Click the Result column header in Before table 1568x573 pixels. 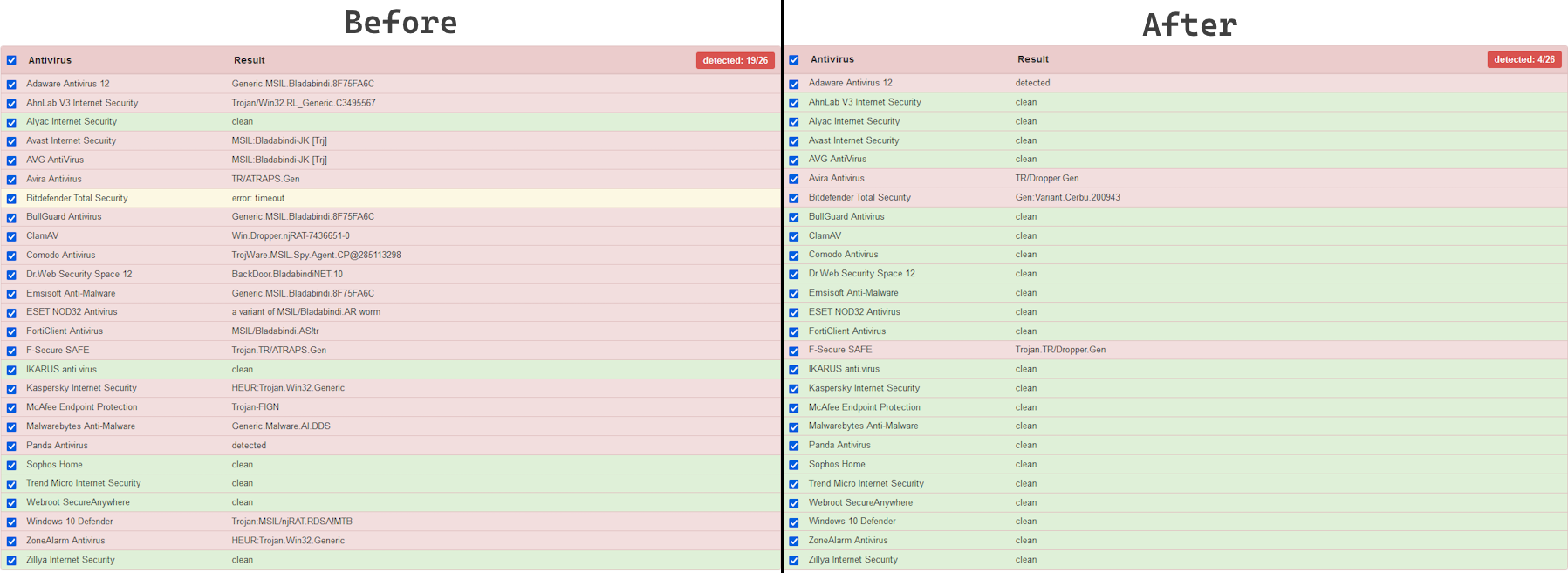250,60
